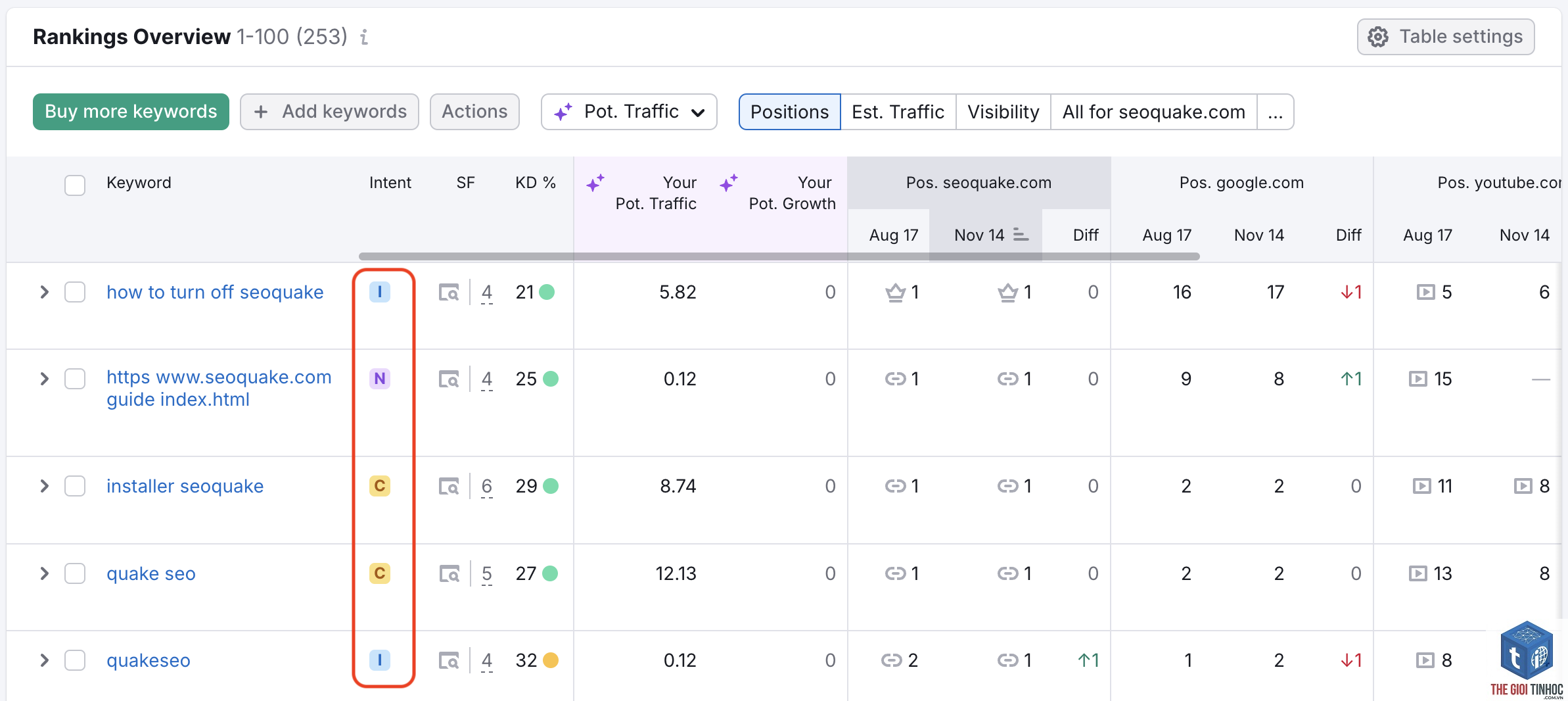Click Commercial intent badge for quake seo
1568x701 pixels.
pos(380,573)
